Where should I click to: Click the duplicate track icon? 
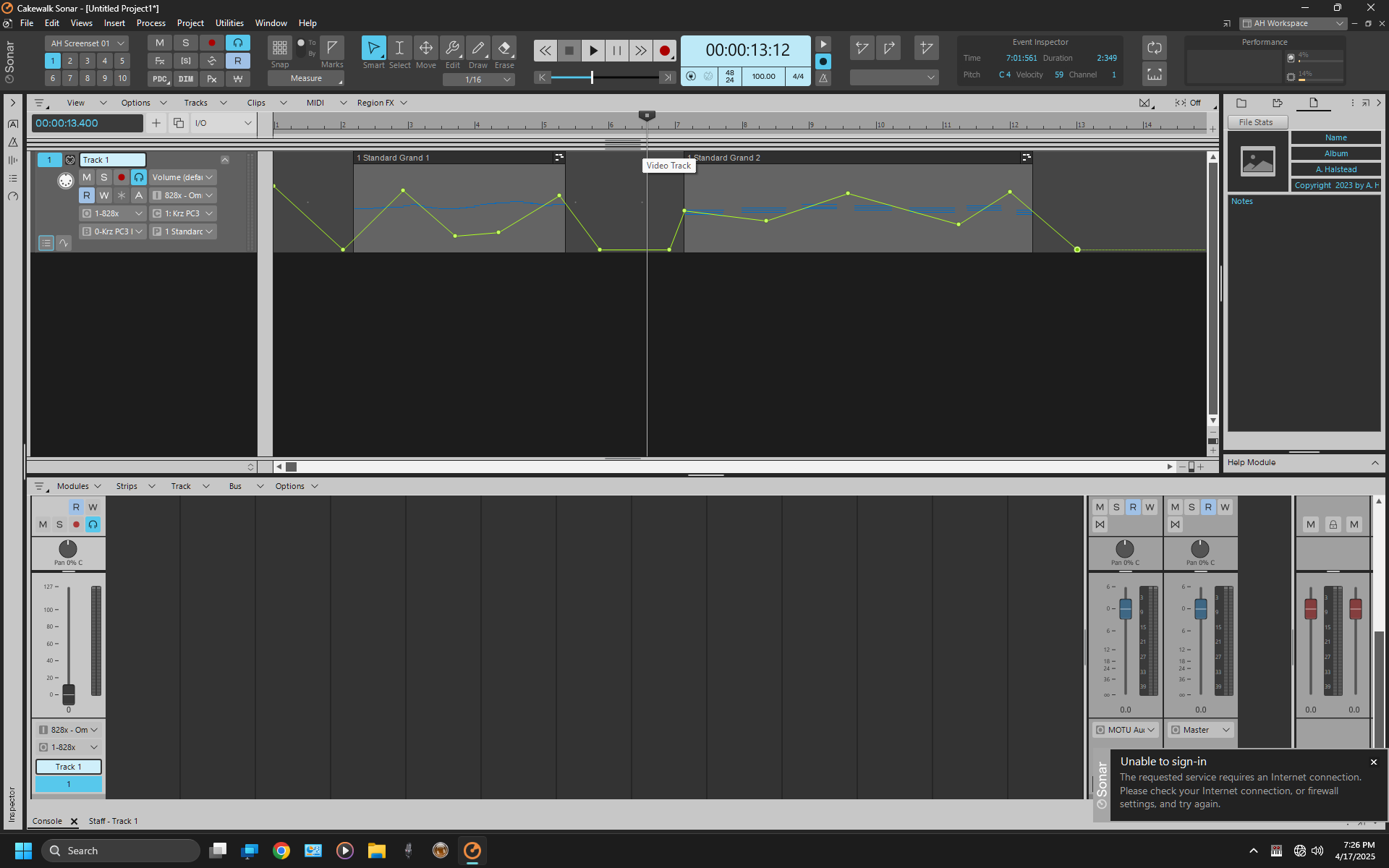pyautogui.click(x=179, y=123)
